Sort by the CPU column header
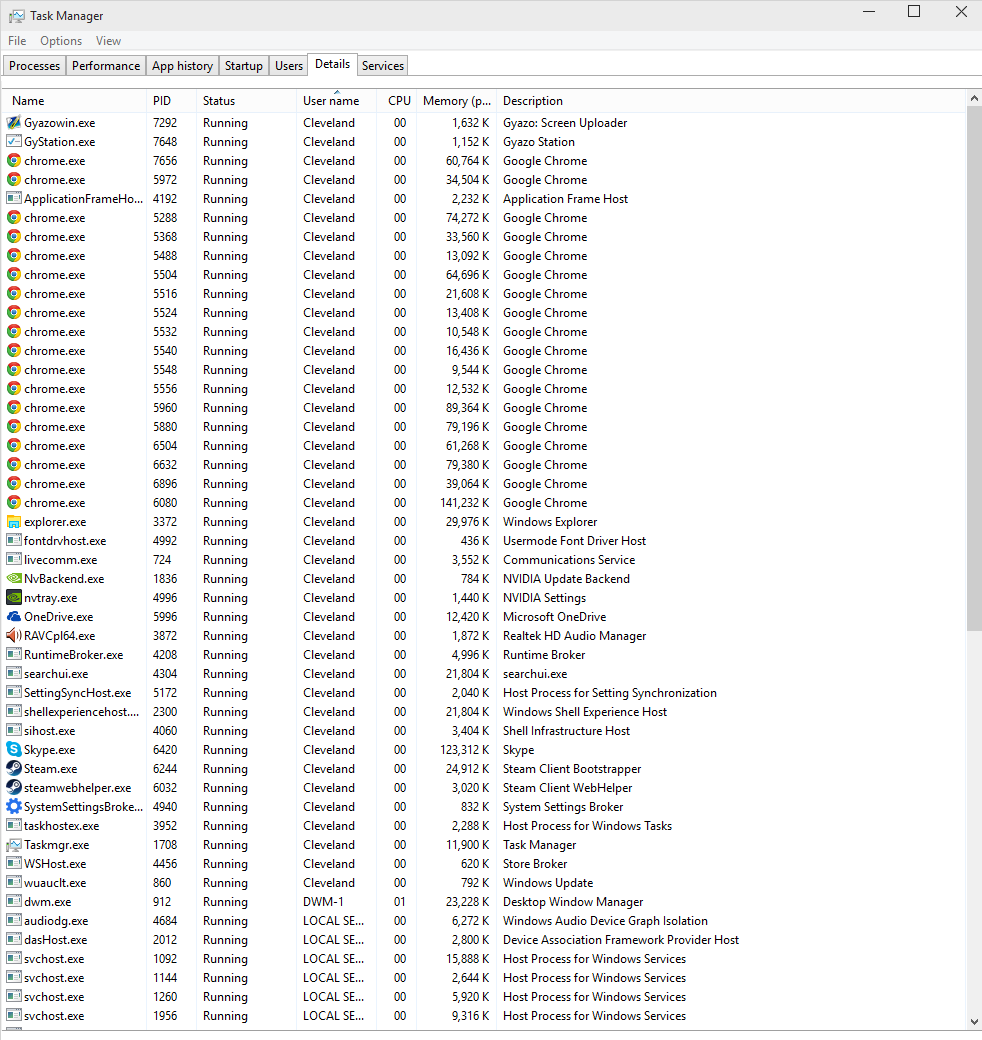 (397, 101)
